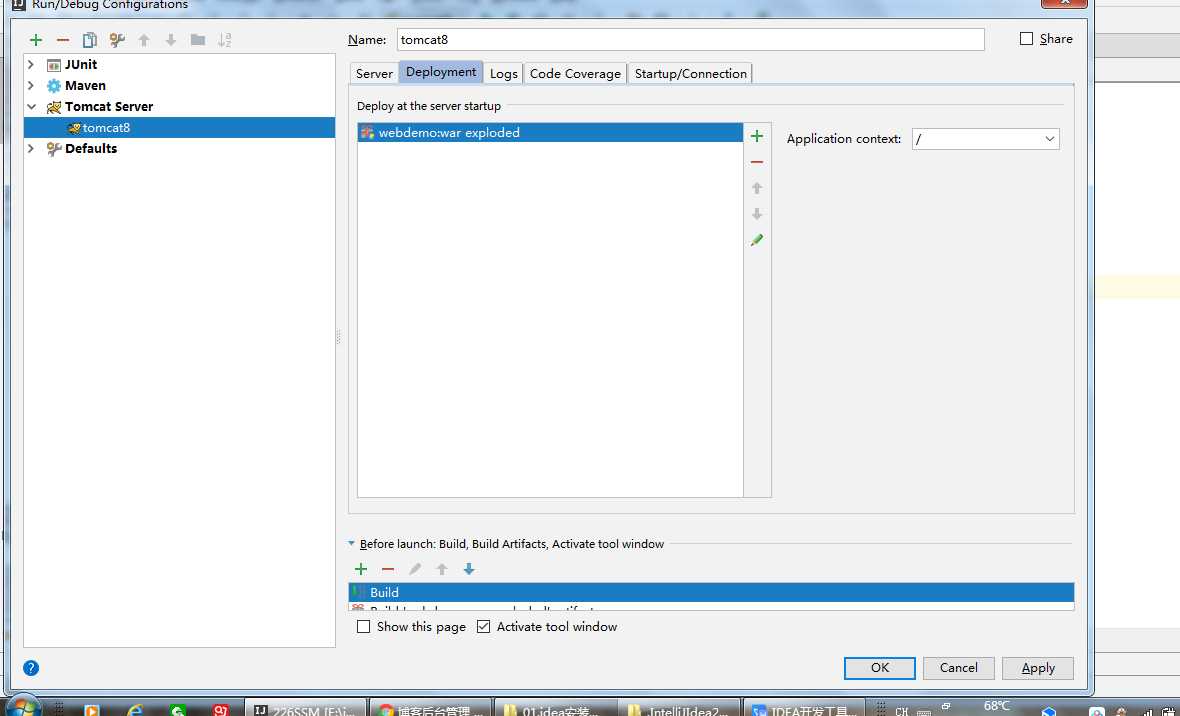The height and width of the screenshot is (716, 1180).
Task: Switch to the Server tab
Action: pos(374,73)
